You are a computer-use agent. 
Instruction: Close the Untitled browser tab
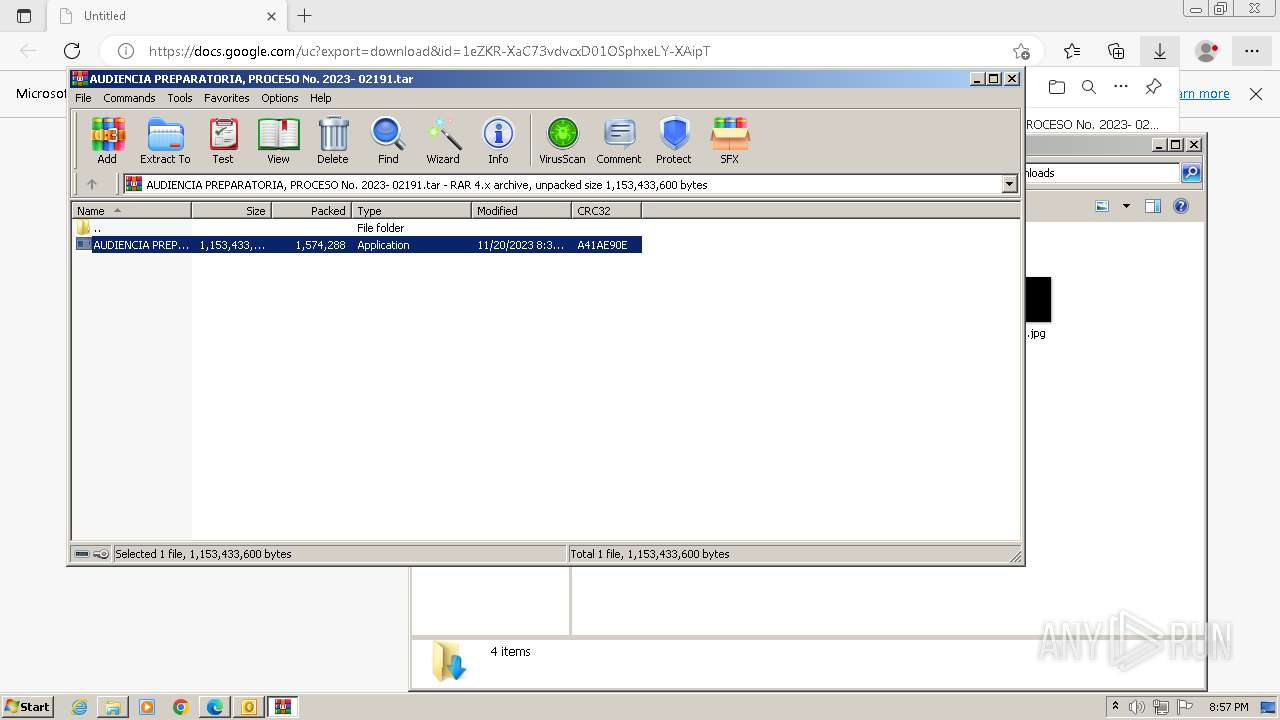271,16
